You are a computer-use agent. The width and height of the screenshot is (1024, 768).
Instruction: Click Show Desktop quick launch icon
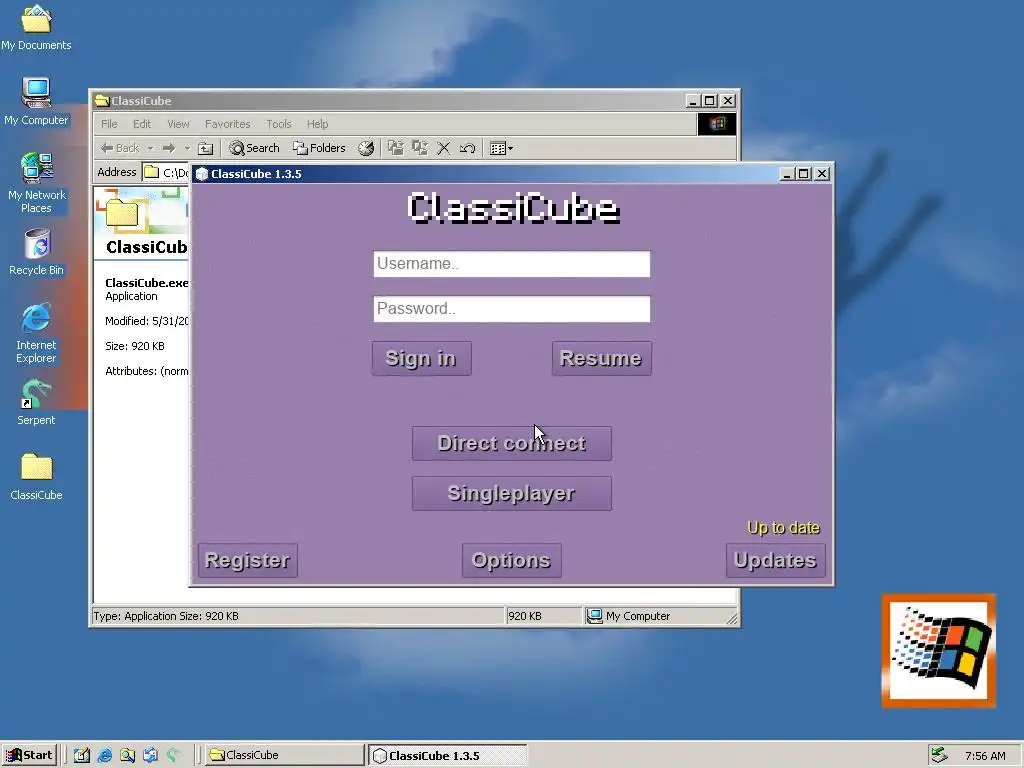pos(82,755)
